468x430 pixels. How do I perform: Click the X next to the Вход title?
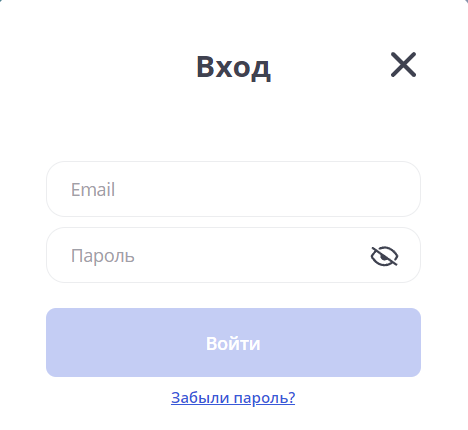coord(403,65)
